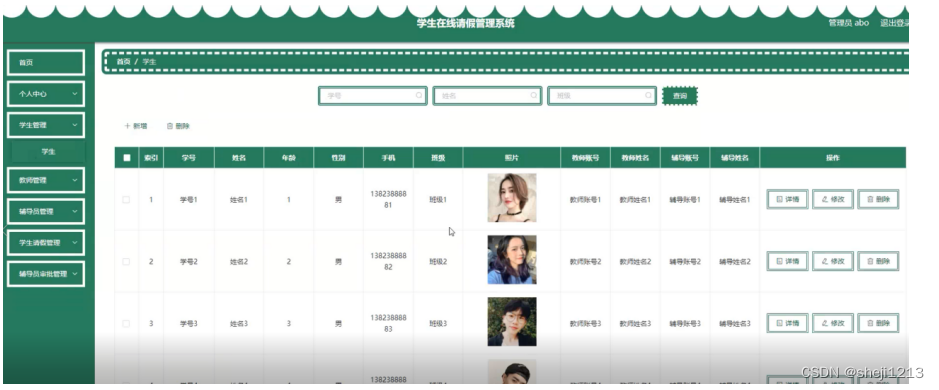Click the 辅导姓名2 cell

[735, 262]
